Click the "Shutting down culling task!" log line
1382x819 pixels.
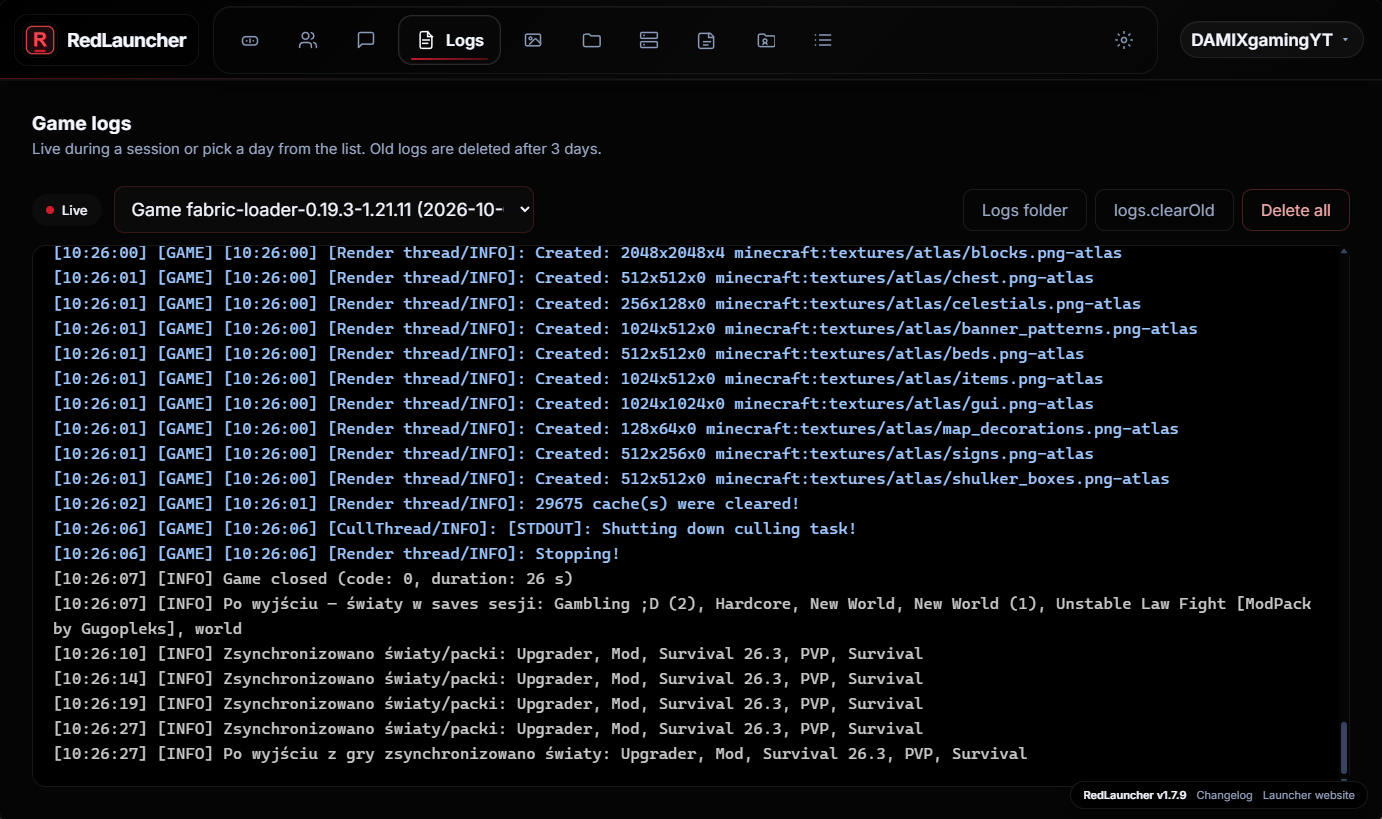point(455,529)
